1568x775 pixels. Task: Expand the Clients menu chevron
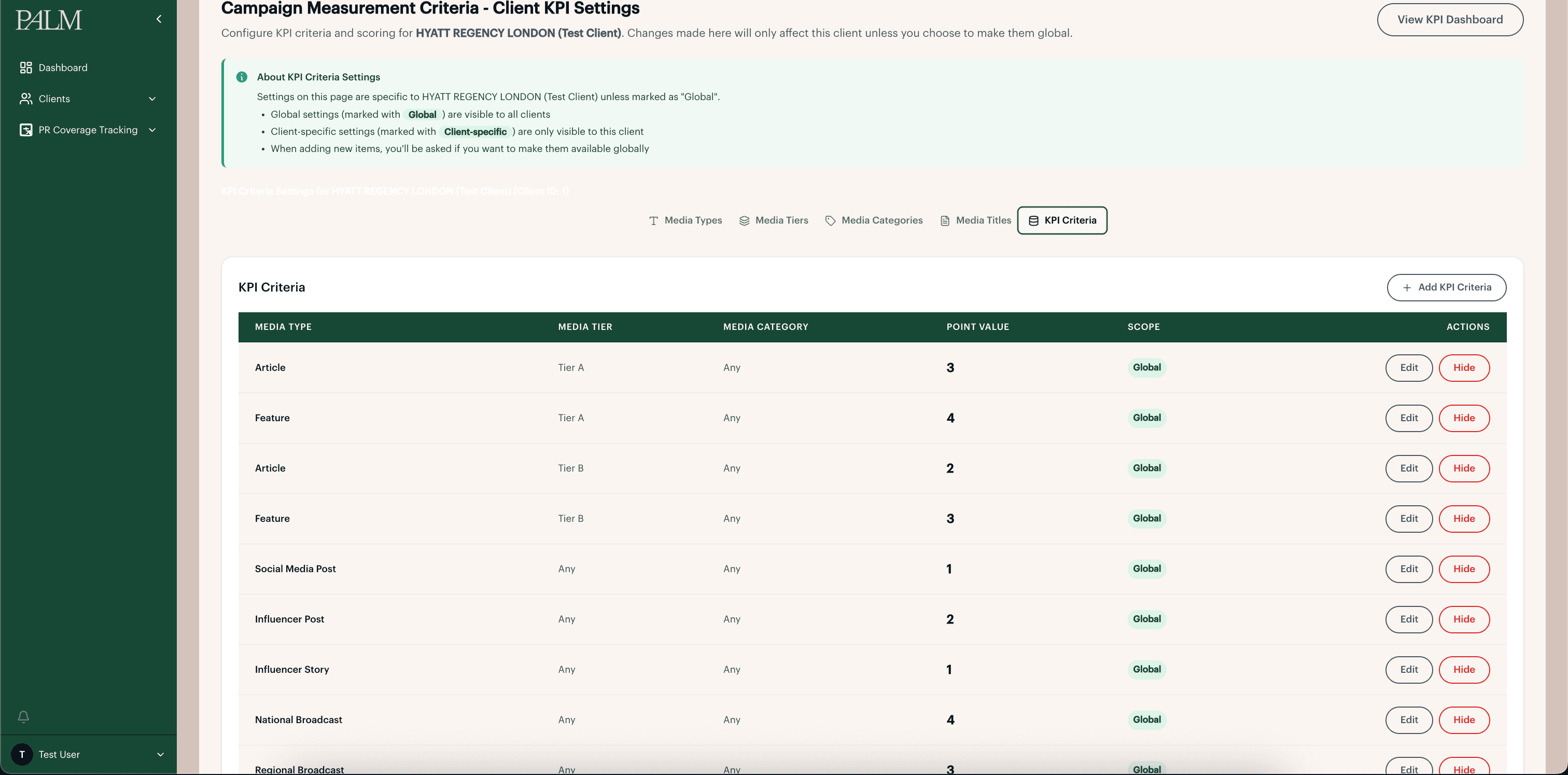click(152, 99)
